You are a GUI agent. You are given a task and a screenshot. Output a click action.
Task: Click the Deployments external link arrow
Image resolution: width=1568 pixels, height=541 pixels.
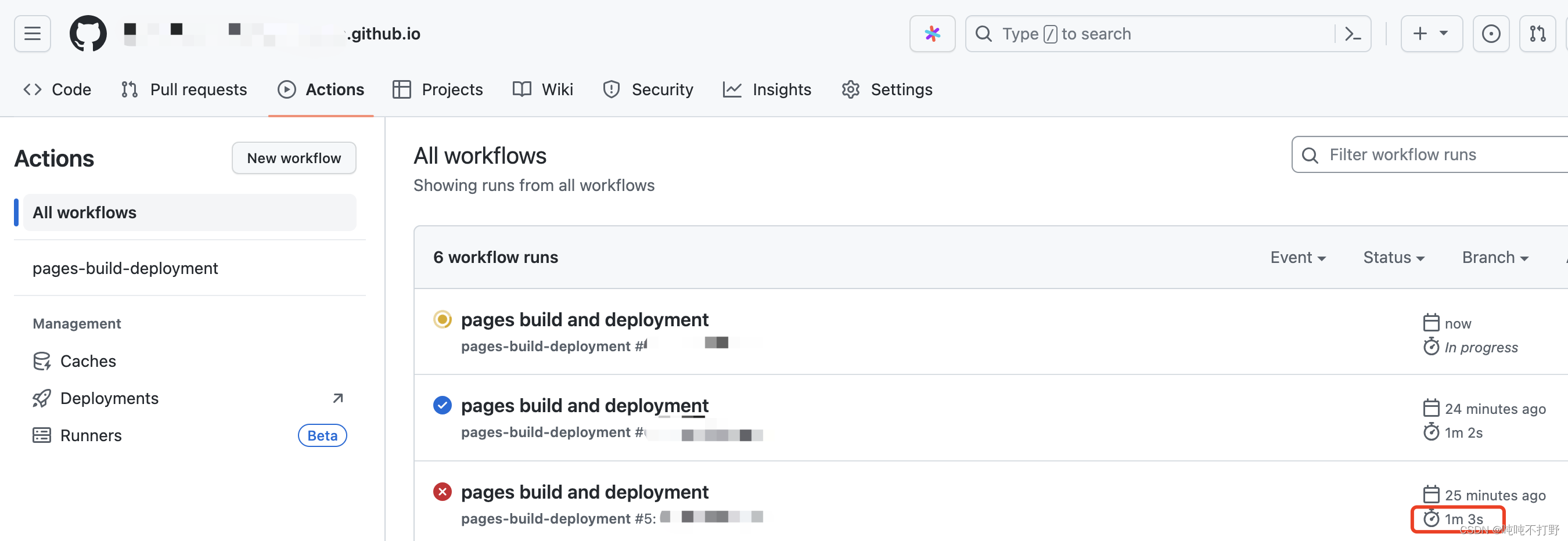click(338, 399)
